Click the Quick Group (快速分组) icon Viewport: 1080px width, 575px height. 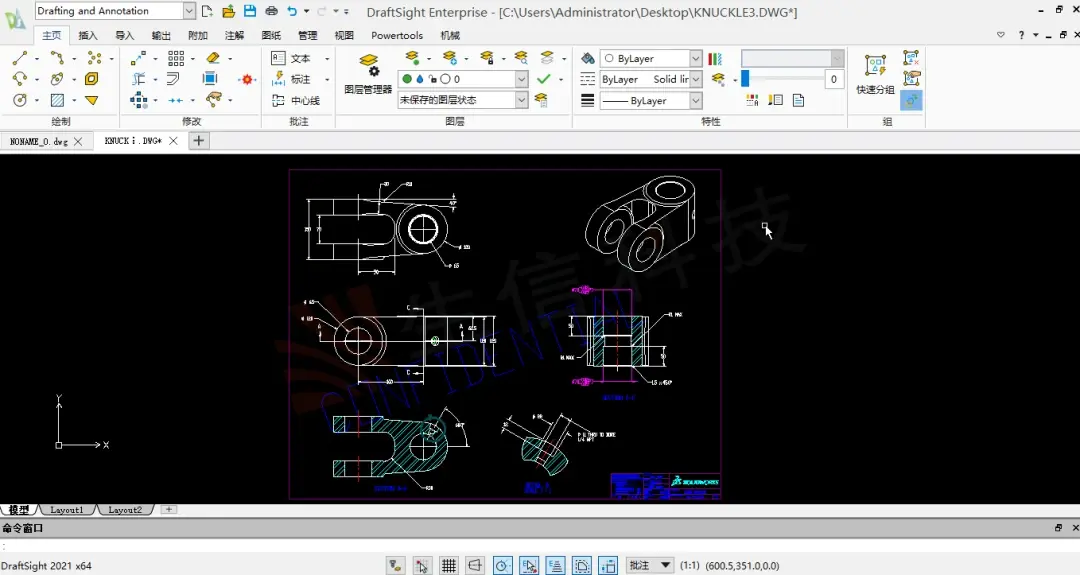coord(875,74)
